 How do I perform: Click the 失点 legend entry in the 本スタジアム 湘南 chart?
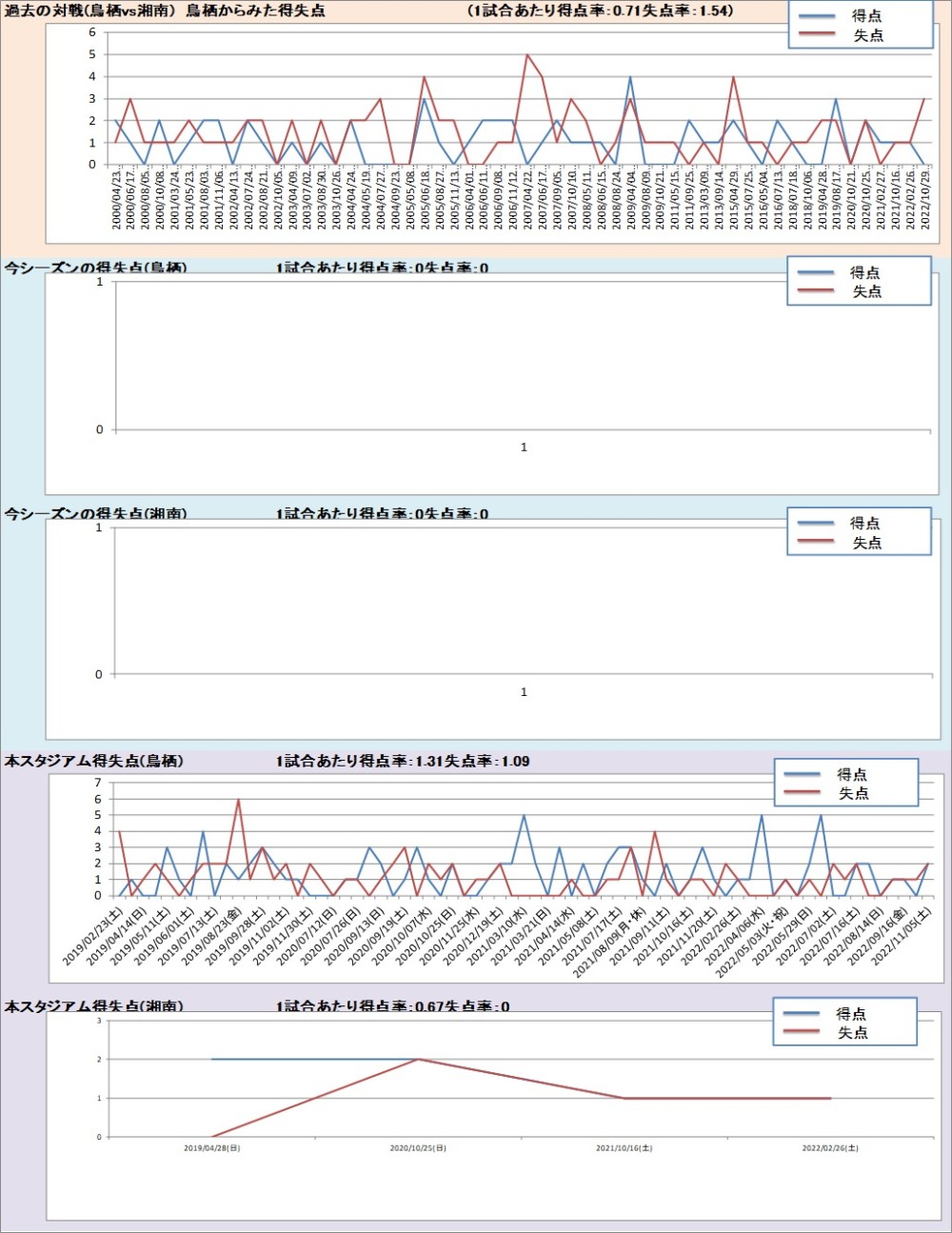click(x=851, y=1033)
